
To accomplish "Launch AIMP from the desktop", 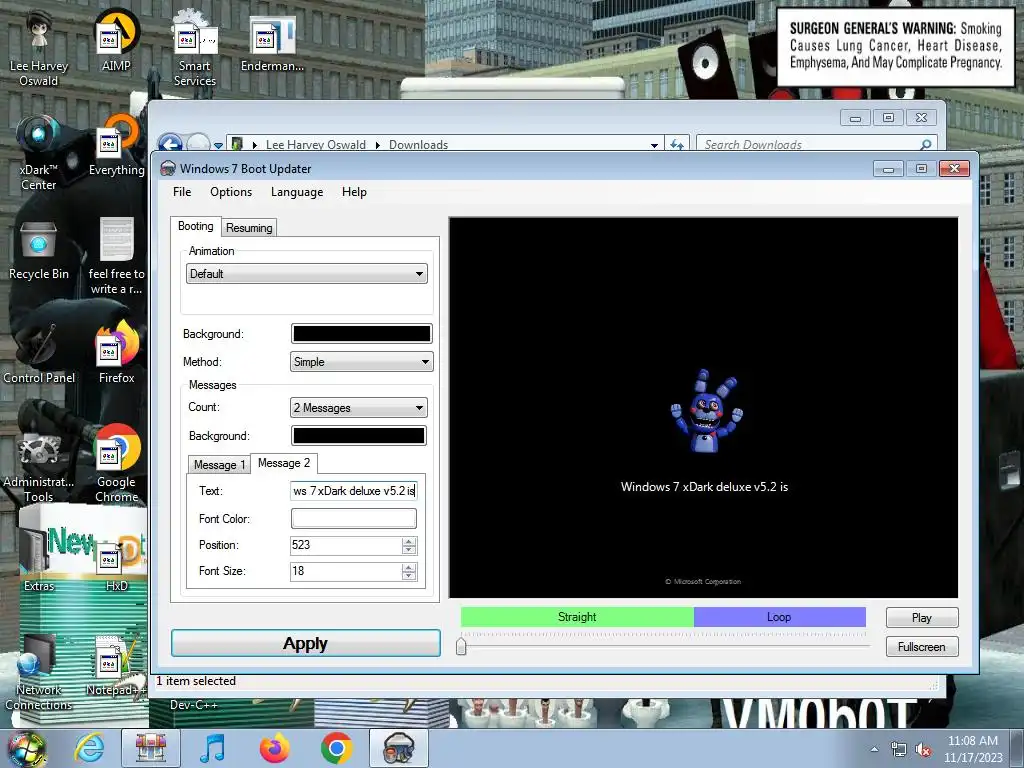I will click(x=116, y=42).
